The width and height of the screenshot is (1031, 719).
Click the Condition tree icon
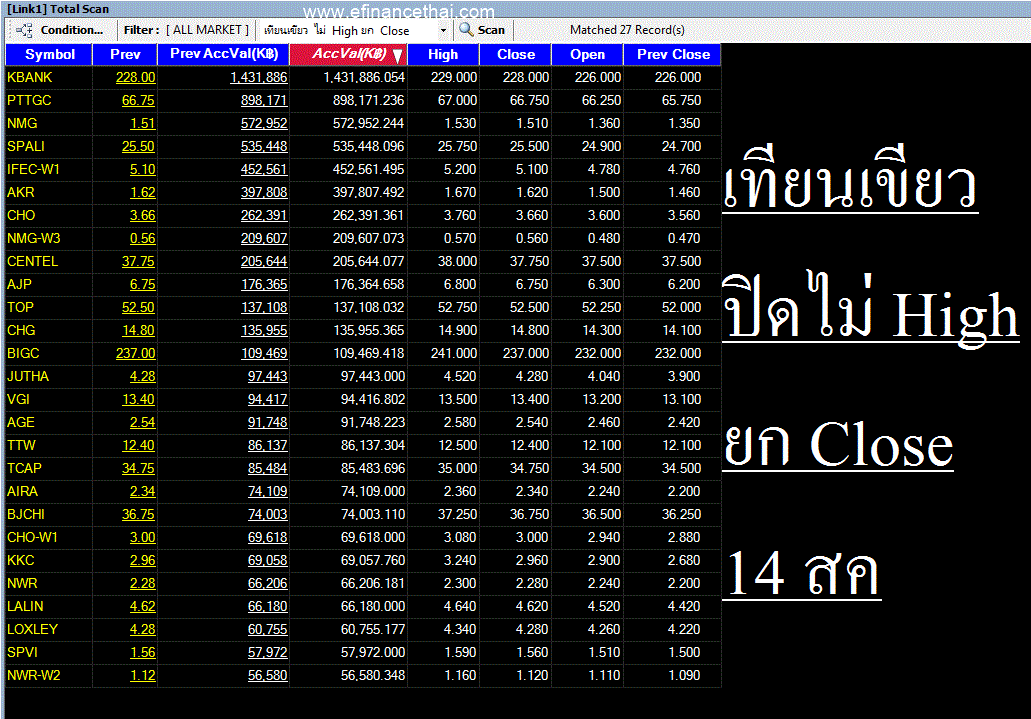tap(24, 30)
